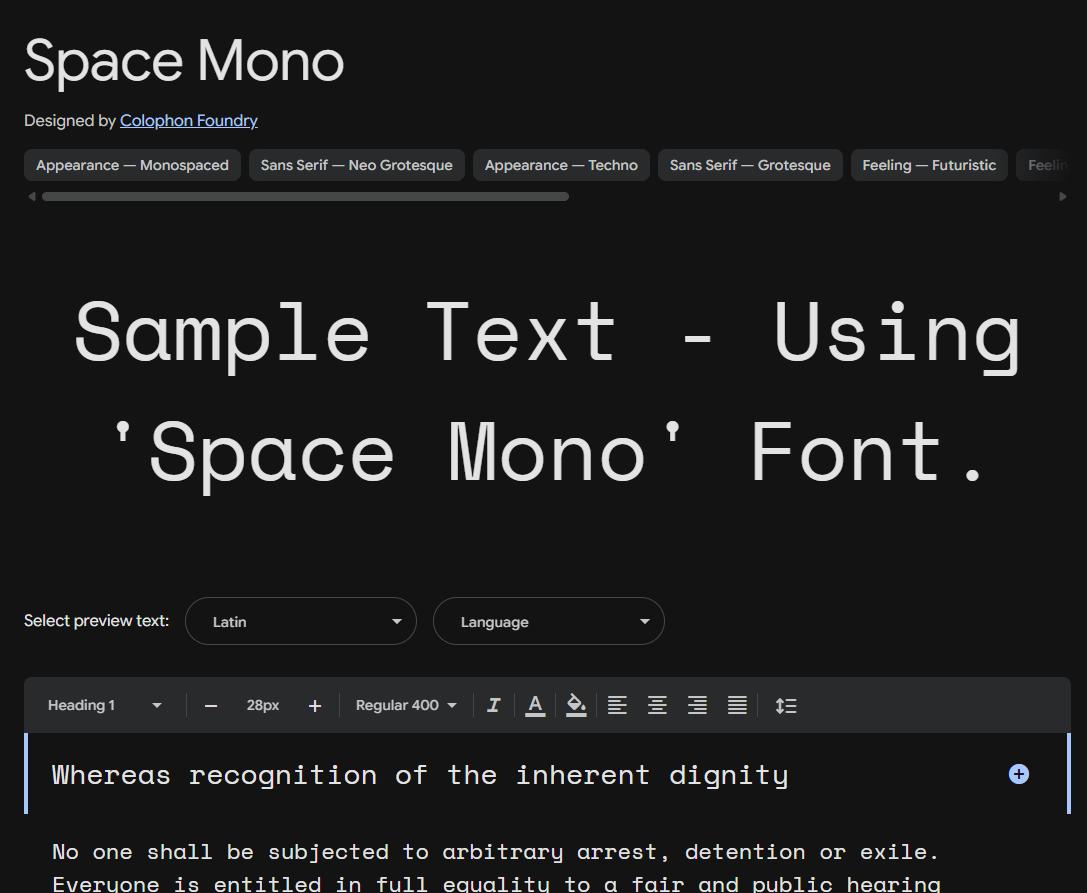
Task: Select the Sans Serif — Grotesque tag
Action: pyautogui.click(x=750, y=165)
